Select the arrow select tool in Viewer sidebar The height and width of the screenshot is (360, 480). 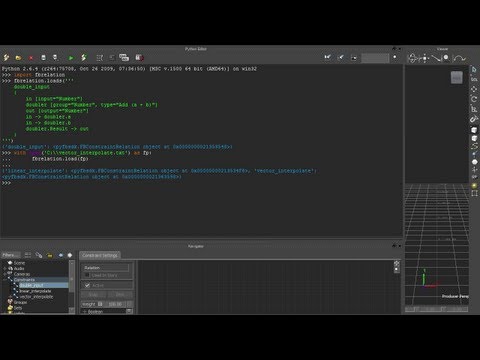coord(474,69)
